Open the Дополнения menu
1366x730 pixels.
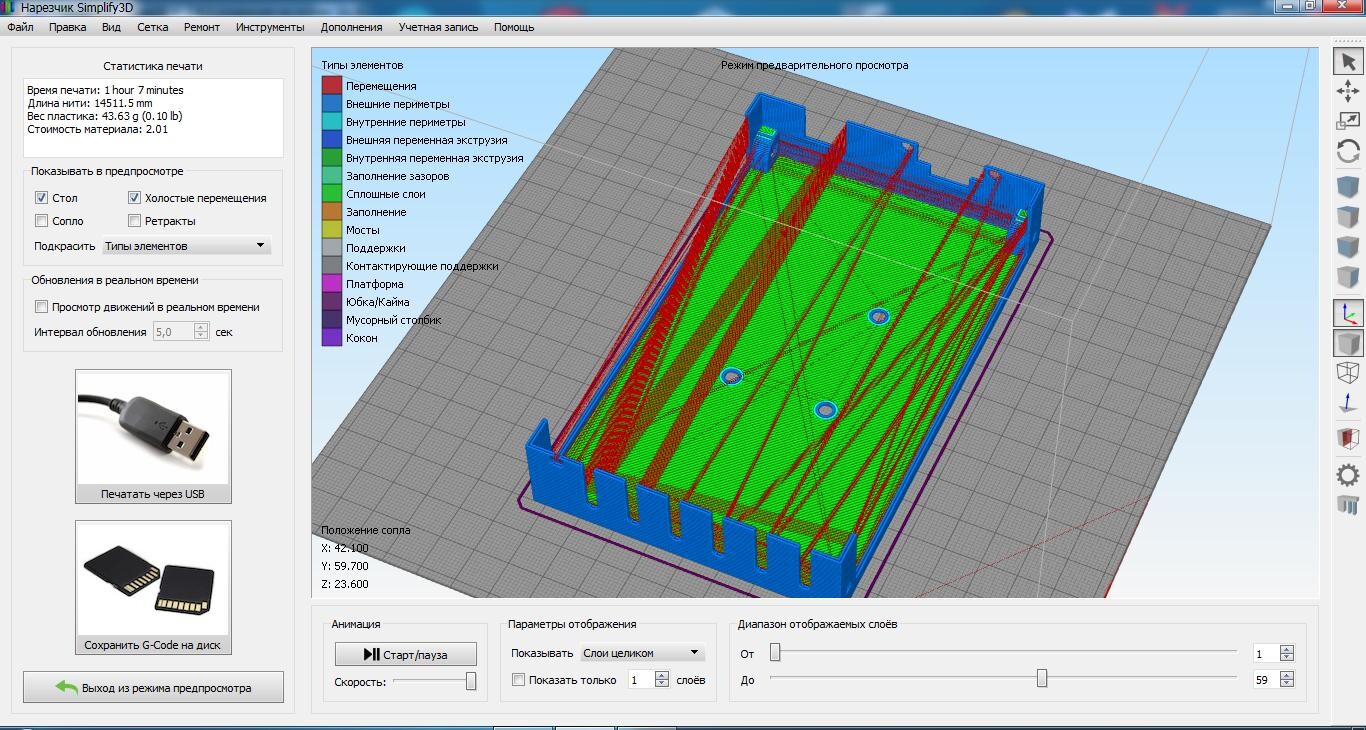point(351,27)
